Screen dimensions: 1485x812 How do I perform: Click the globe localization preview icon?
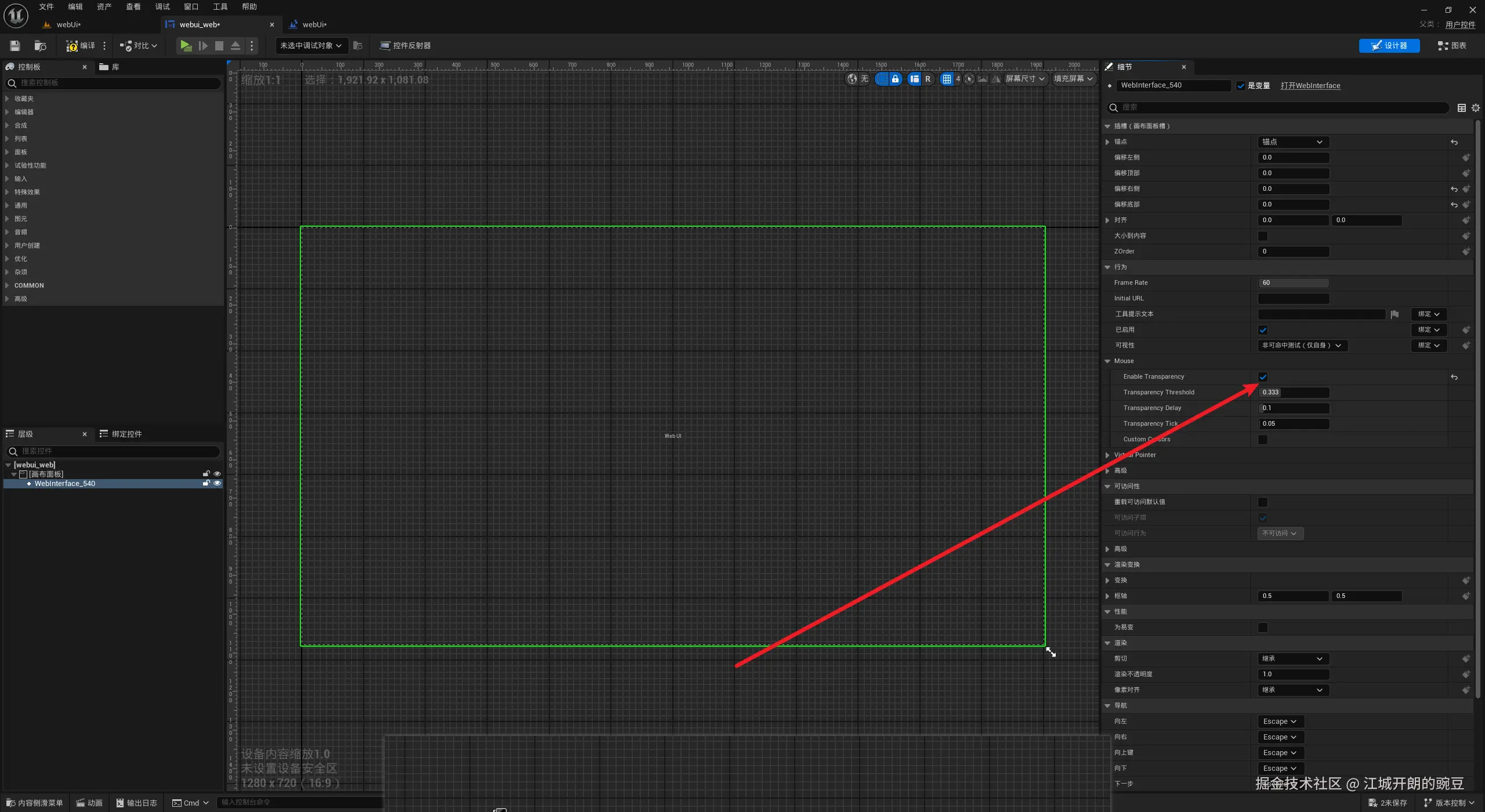coord(852,79)
